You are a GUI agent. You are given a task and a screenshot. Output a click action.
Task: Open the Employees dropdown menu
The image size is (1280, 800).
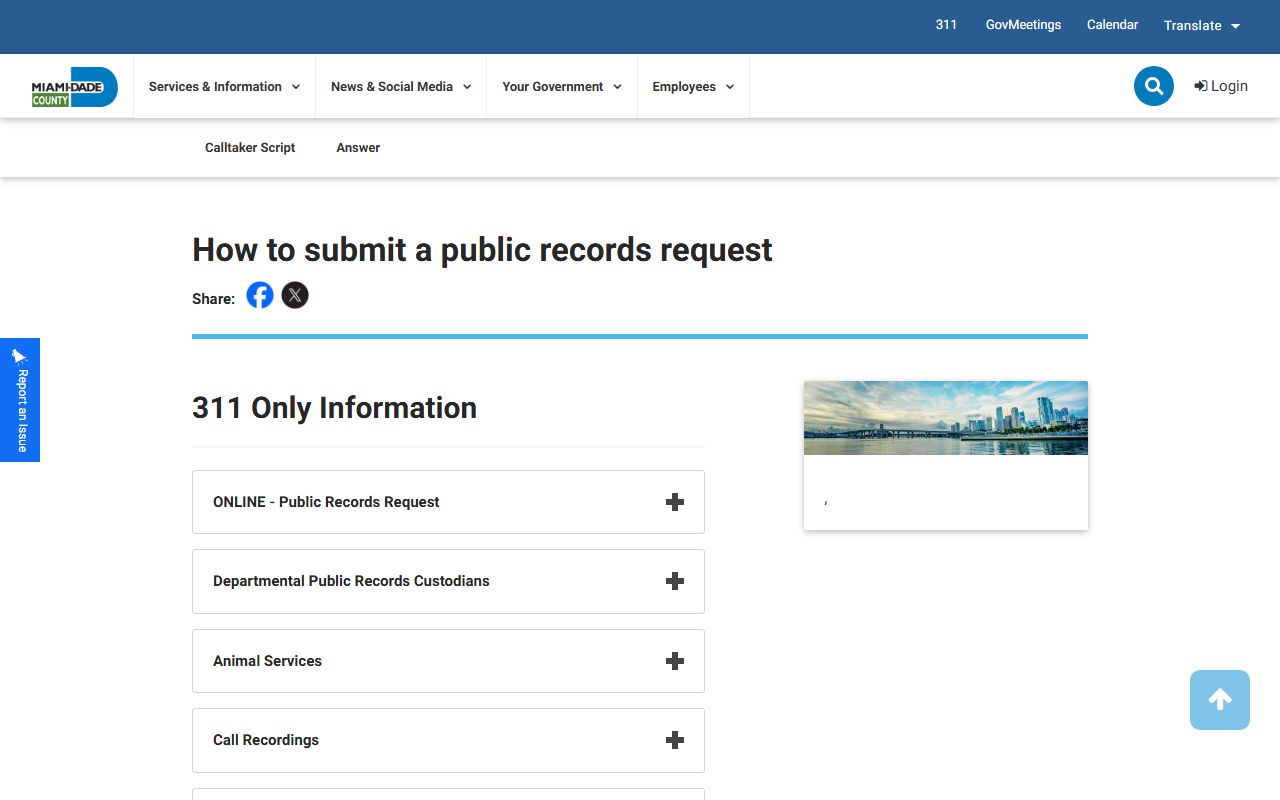click(693, 87)
